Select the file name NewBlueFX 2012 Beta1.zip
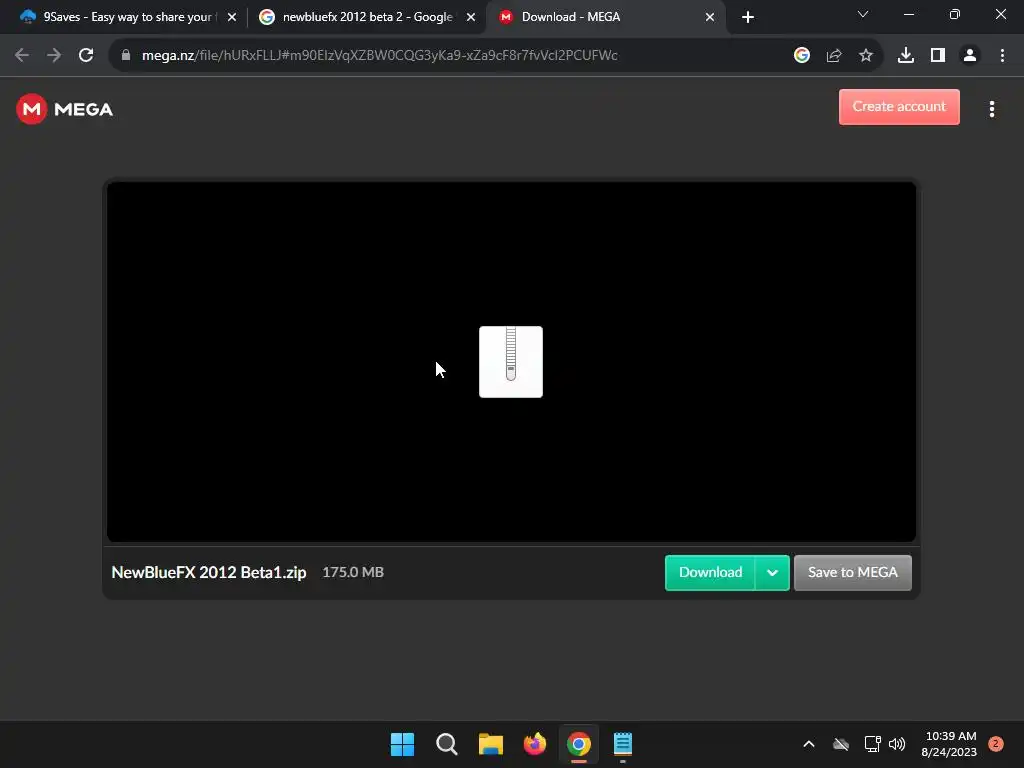Screen dimensions: 1024x768 point(208,572)
